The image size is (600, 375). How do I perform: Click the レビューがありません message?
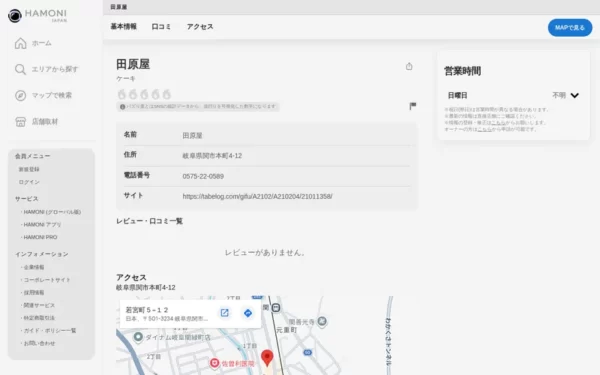[x=264, y=253]
